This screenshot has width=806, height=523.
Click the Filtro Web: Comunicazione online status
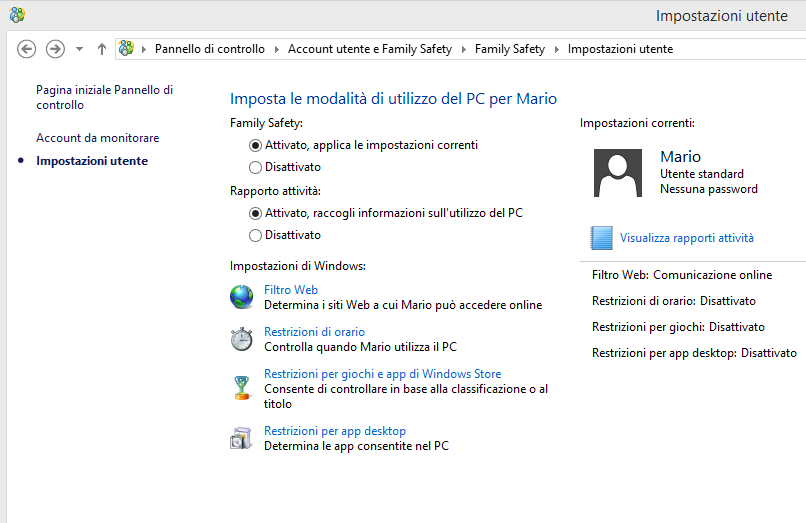pos(682,275)
